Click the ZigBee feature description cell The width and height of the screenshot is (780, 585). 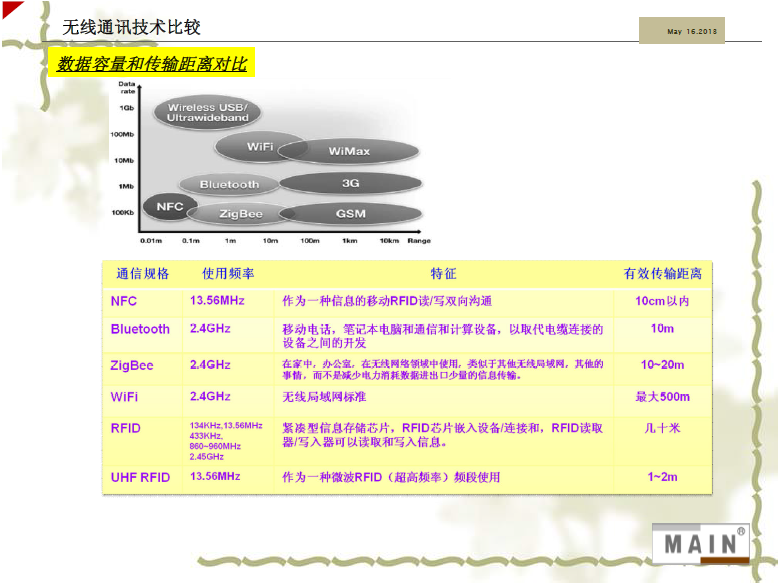tap(443, 370)
